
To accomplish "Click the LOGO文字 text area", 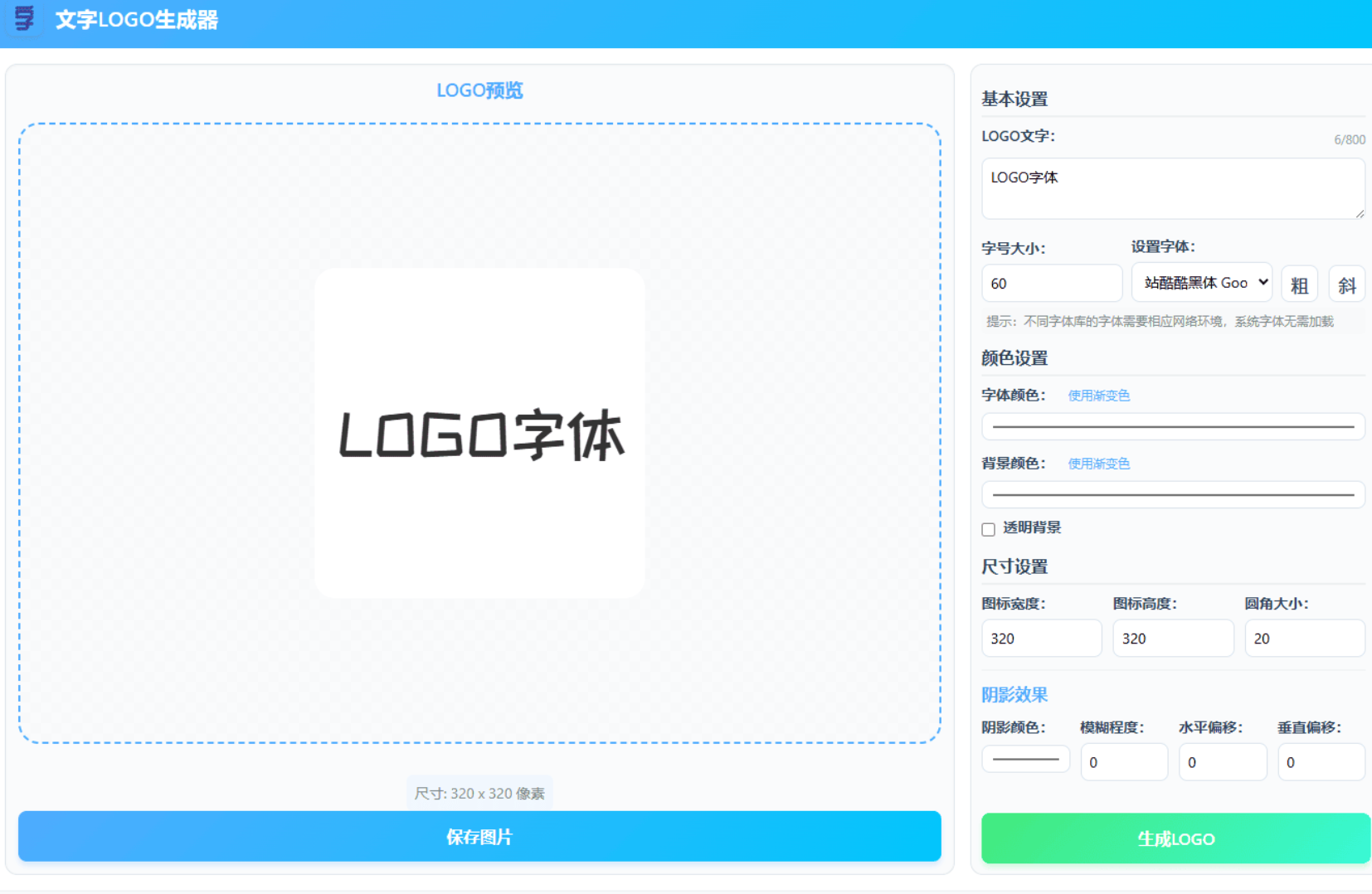I will [1172, 189].
